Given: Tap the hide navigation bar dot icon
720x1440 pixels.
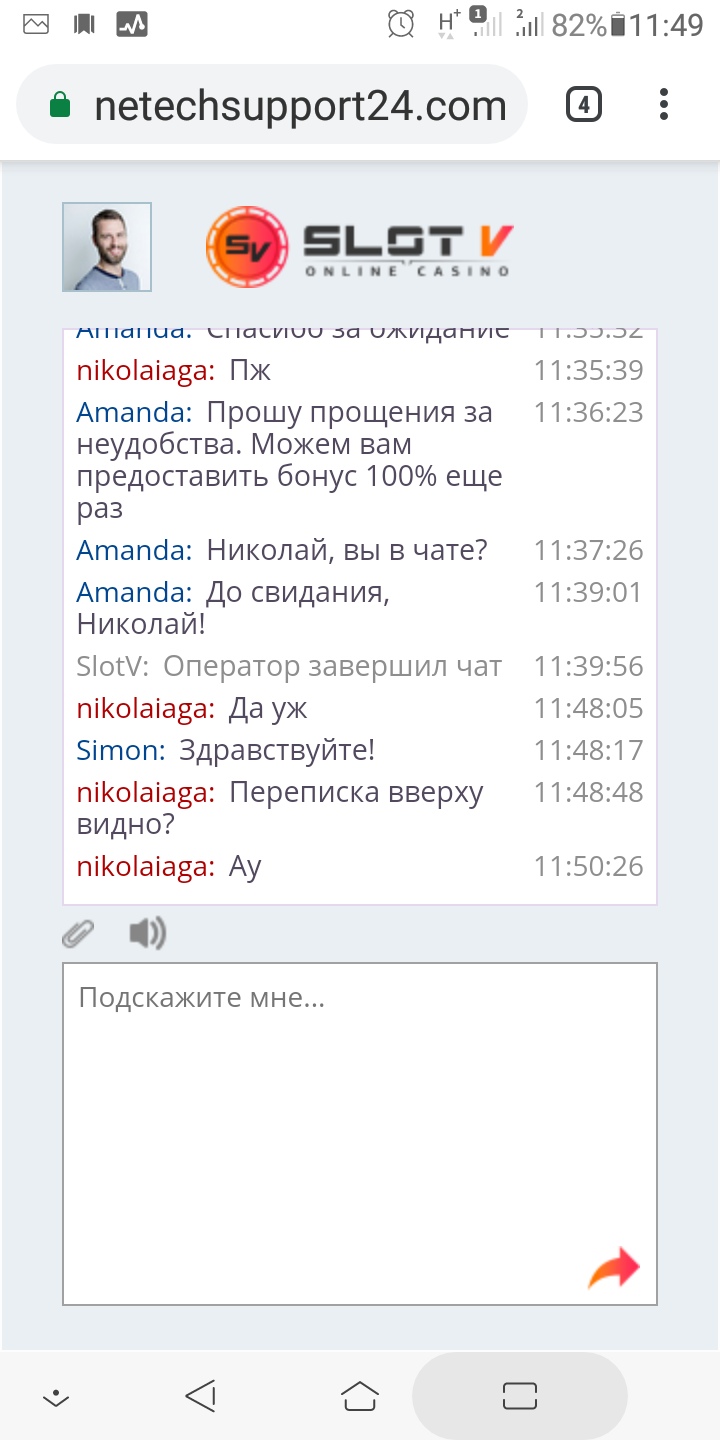Looking at the screenshot, I should point(57,1397).
